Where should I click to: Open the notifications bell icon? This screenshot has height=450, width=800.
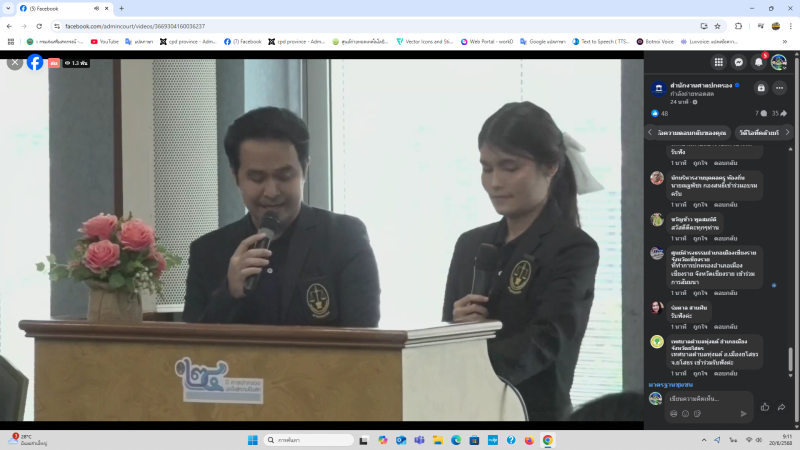(x=759, y=62)
